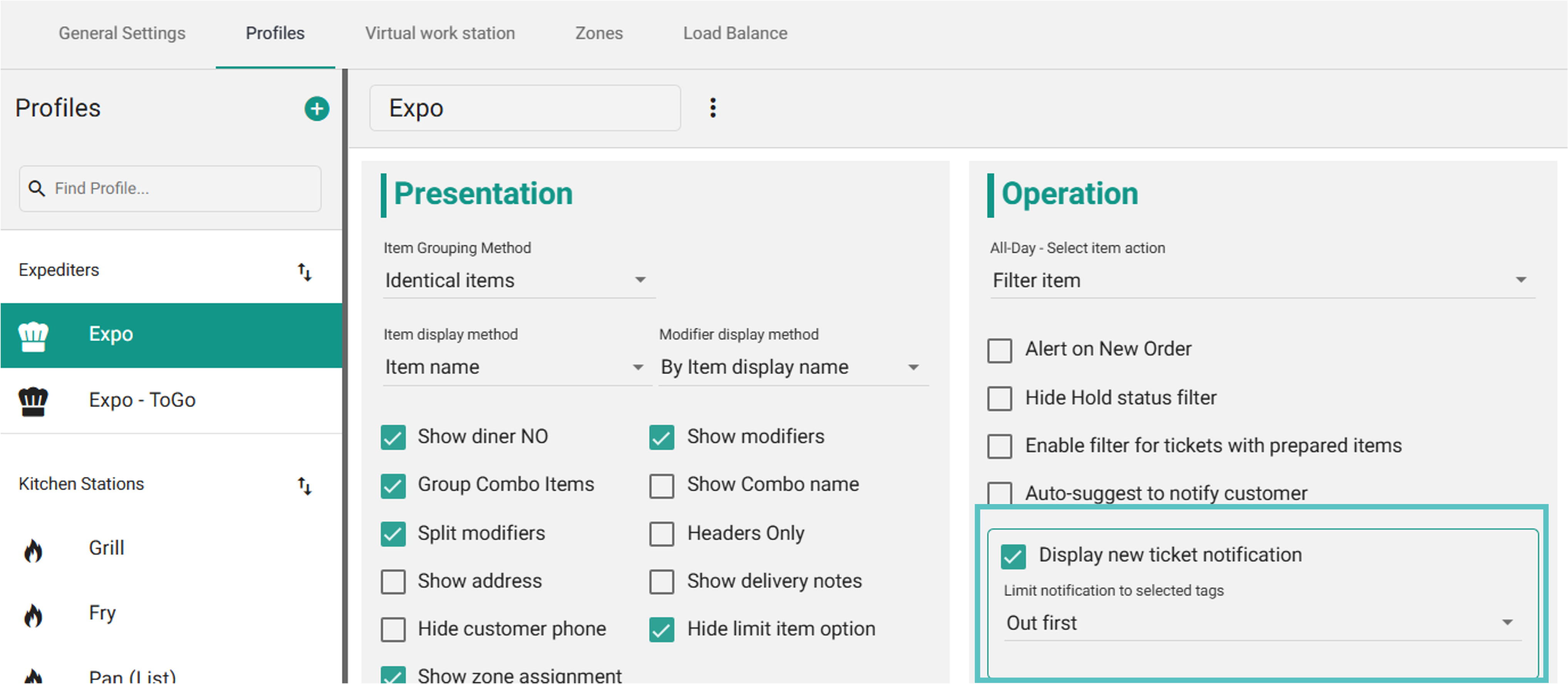Open the three-dot menu next to Expo
The width and height of the screenshot is (1568, 684).
[x=712, y=108]
